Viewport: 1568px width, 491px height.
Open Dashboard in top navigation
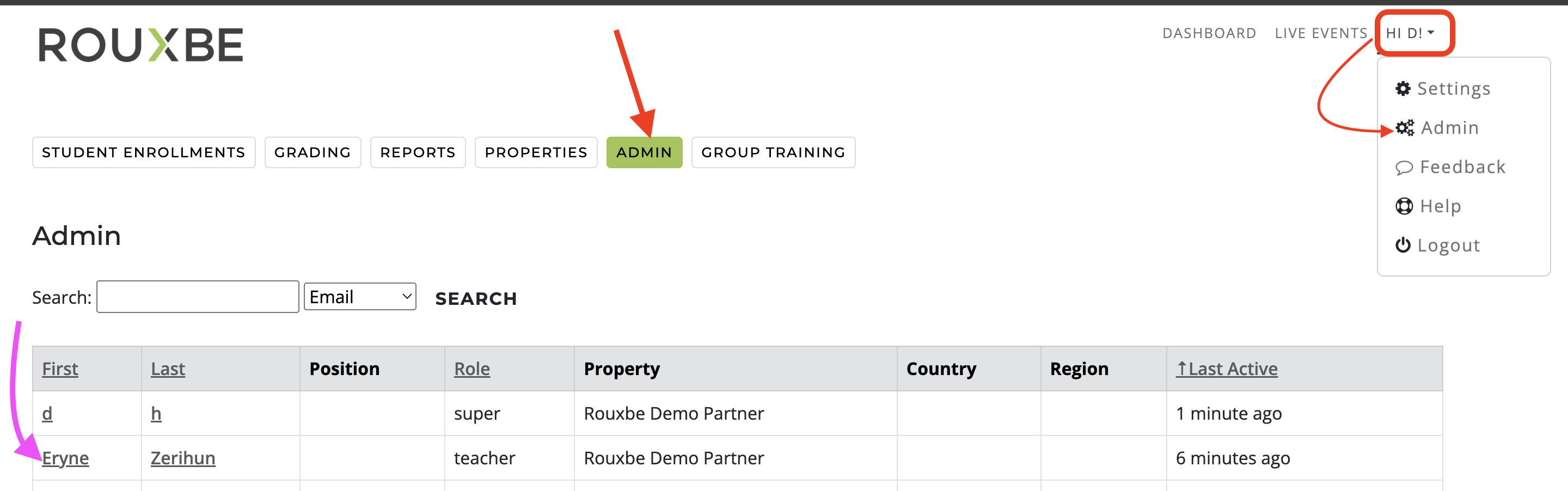1209,33
